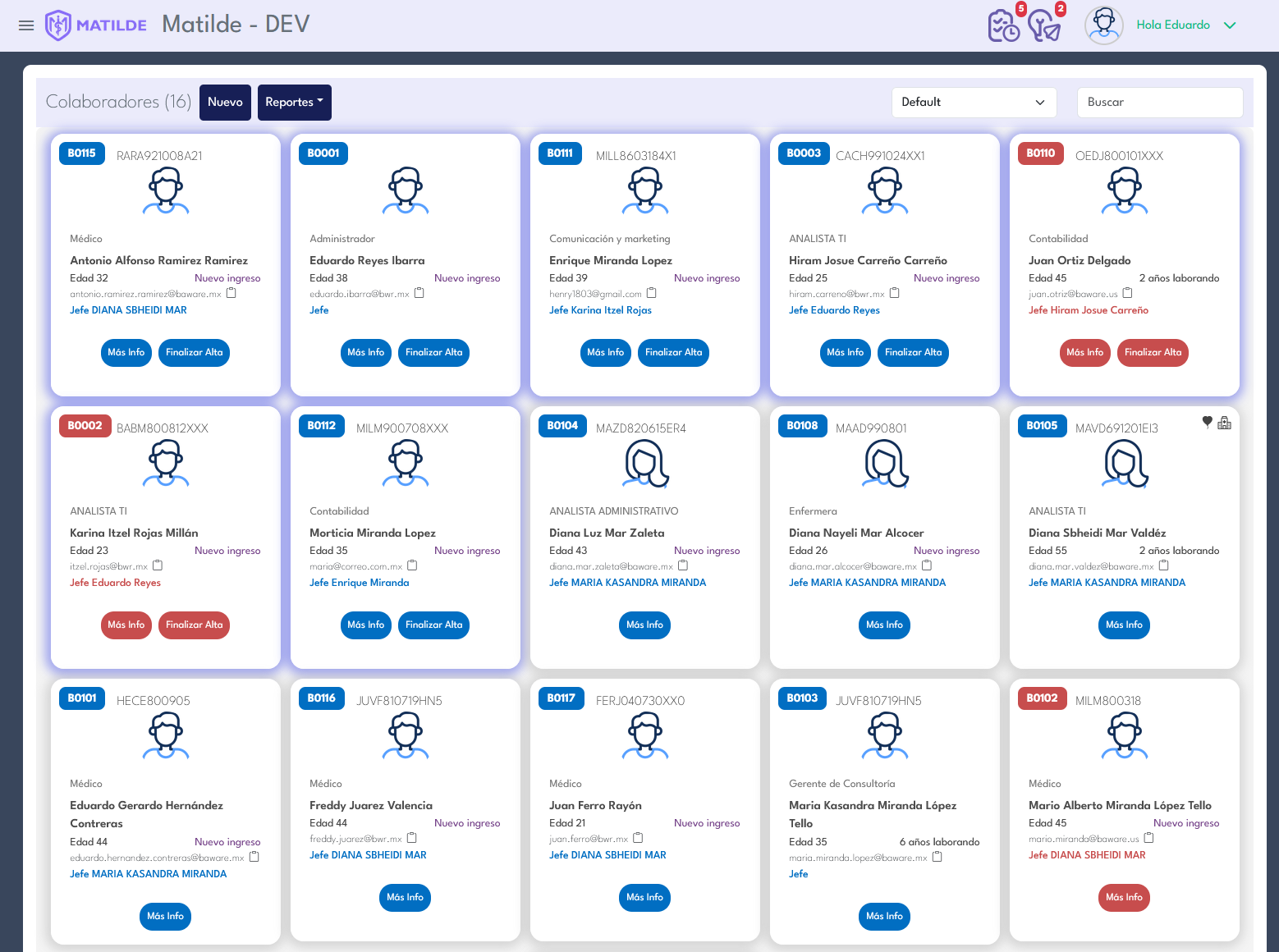Click the B0002 badge on Karina's card
Viewport: 1279px width, 952px height.
pos(85,426)
